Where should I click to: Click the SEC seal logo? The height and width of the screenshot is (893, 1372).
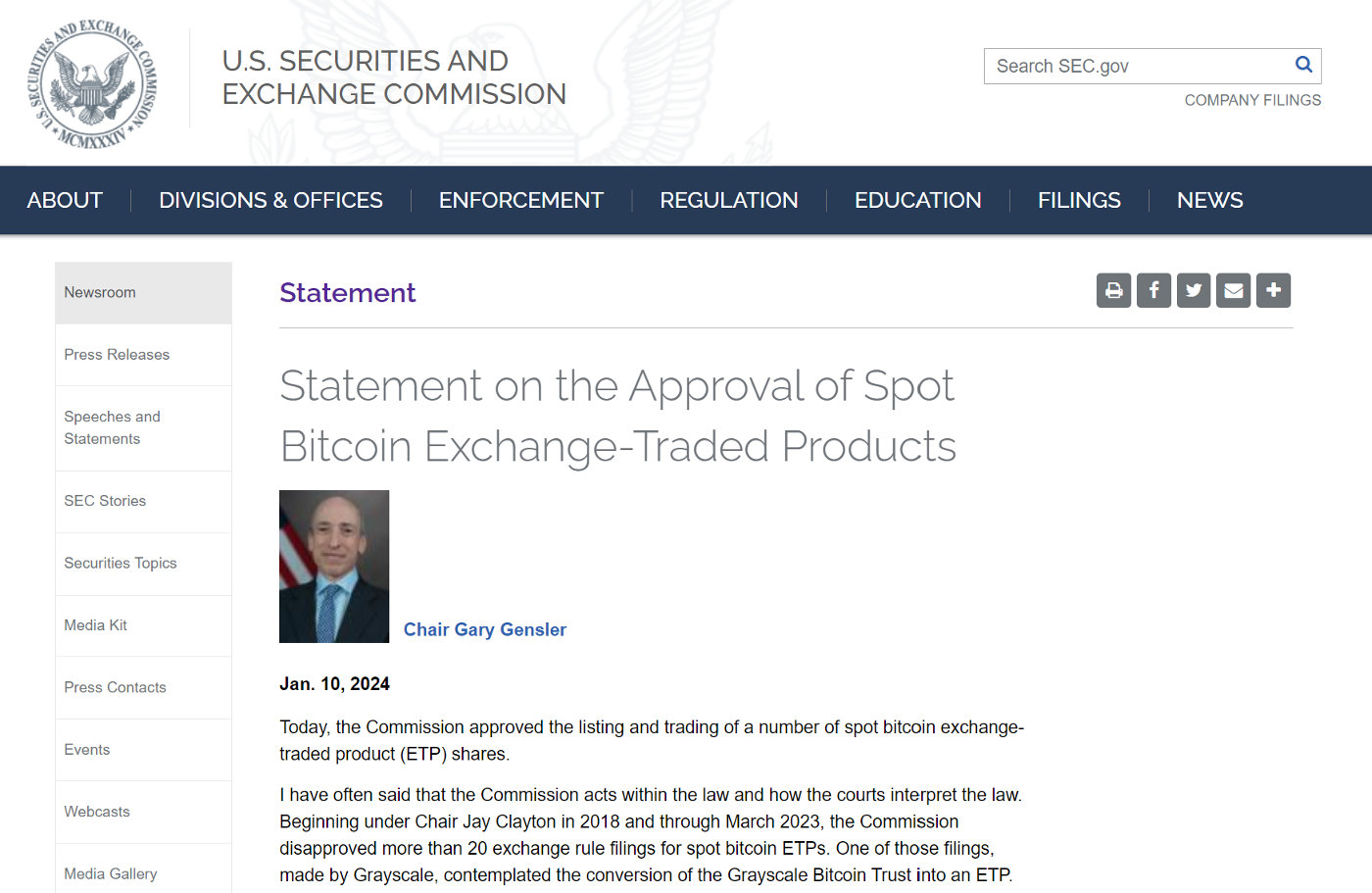(x=91, y=84)
